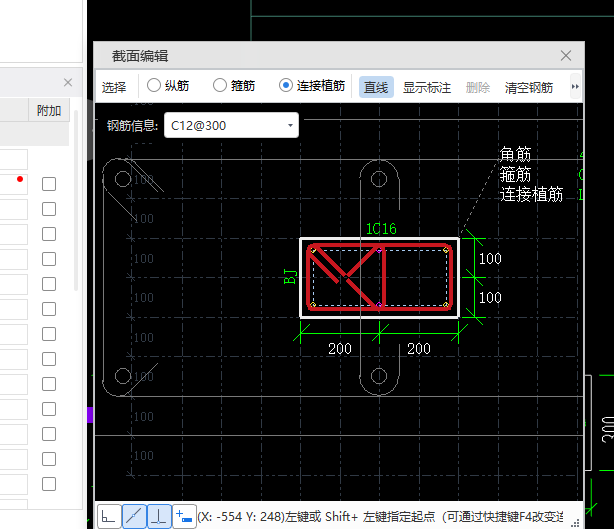Viewport: 614px width, 529px height.
Task: Click the 附加 column header
Action: 49,110
